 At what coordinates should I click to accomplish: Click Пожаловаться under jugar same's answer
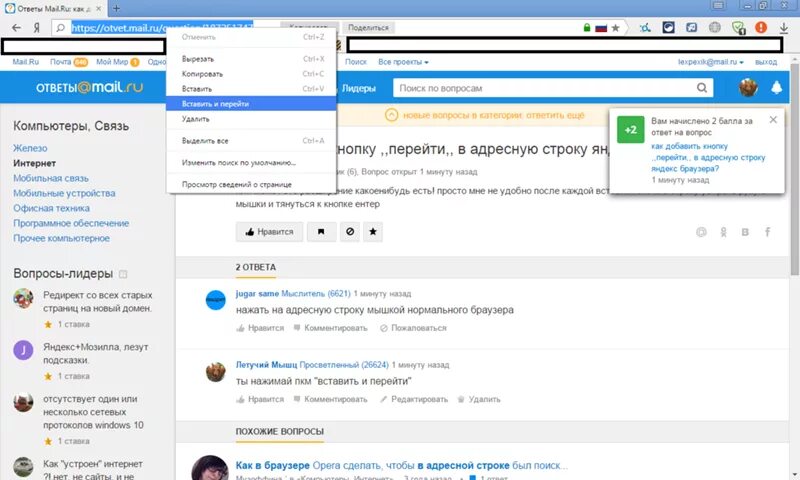tap(413, 328)
